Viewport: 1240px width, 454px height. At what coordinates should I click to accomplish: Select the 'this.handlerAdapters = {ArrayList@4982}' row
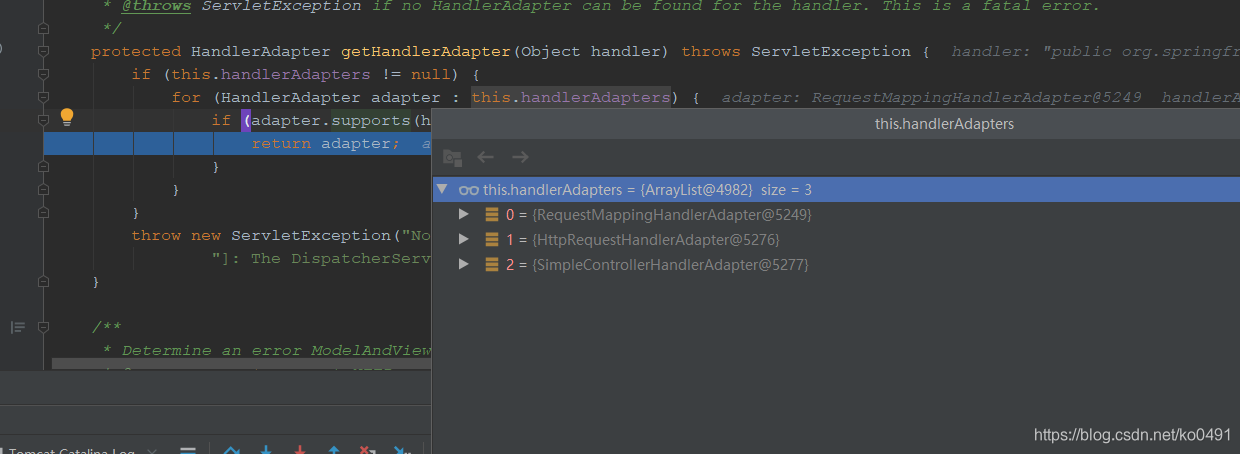coord(836,189)
